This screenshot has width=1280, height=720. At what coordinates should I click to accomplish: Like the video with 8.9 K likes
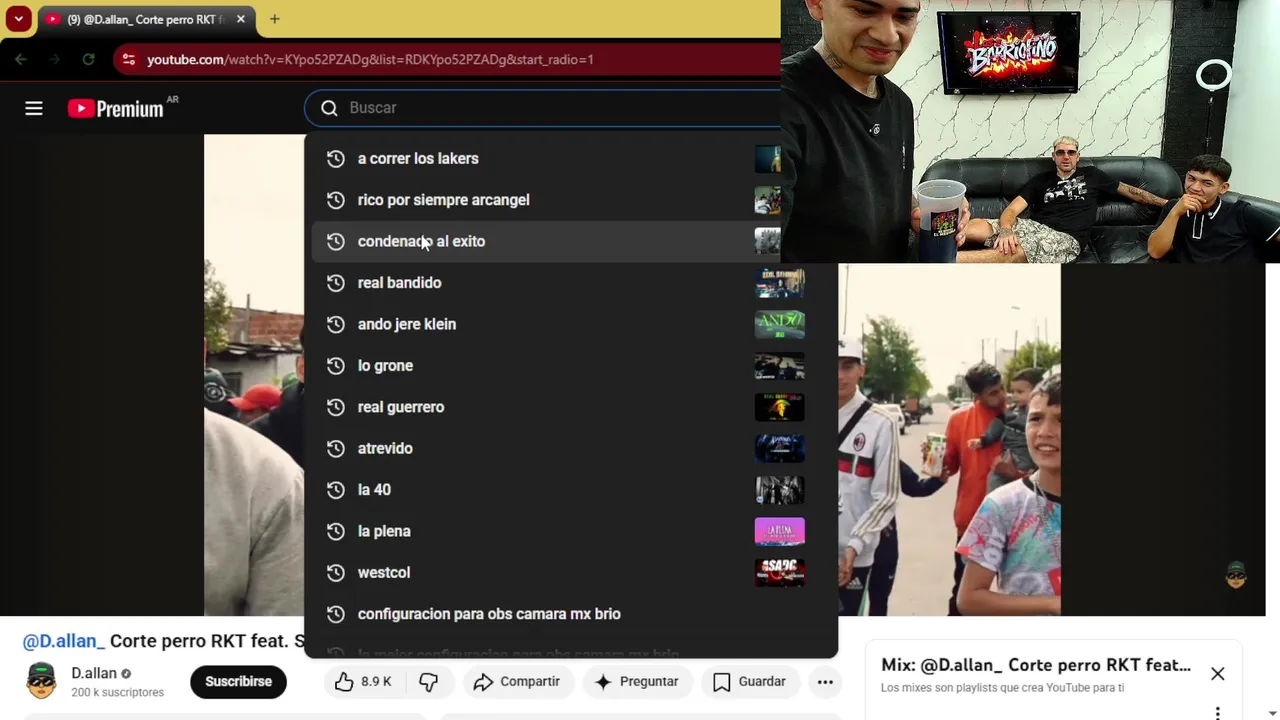363,682
